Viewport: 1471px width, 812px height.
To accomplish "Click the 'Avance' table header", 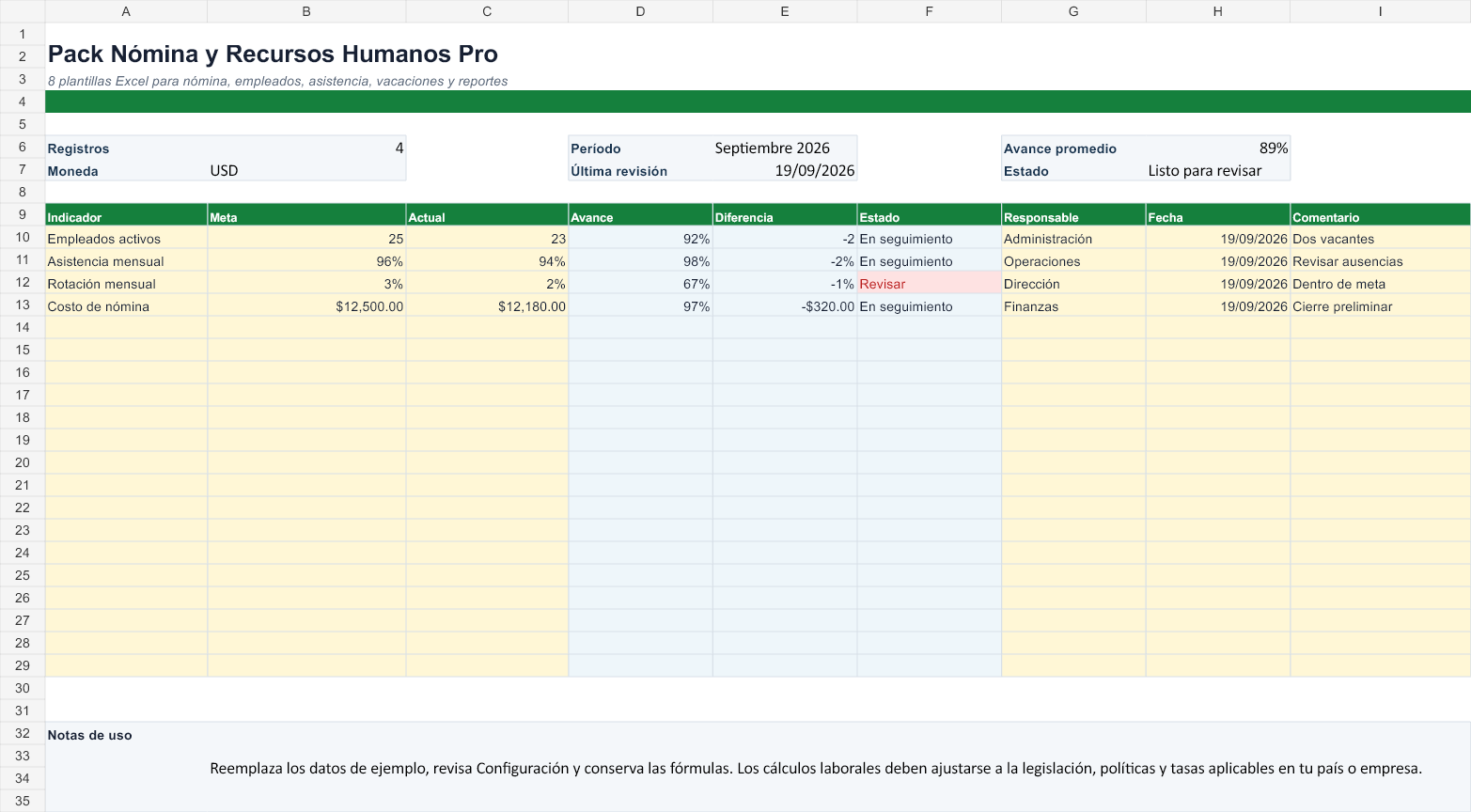I will point(640,215).
